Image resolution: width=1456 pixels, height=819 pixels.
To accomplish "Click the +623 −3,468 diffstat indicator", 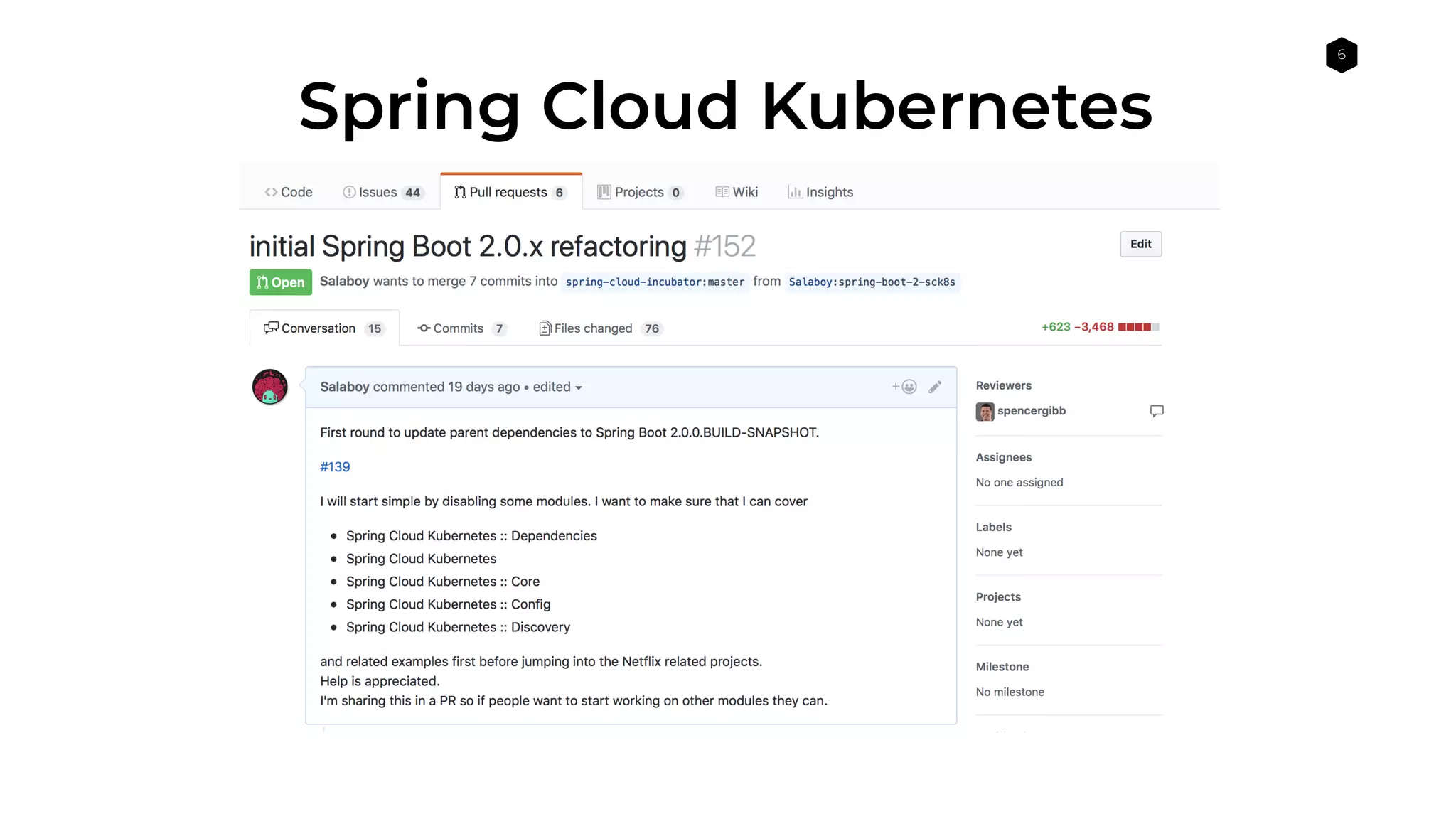I will pyautogui.click(x=1100, y=327).
